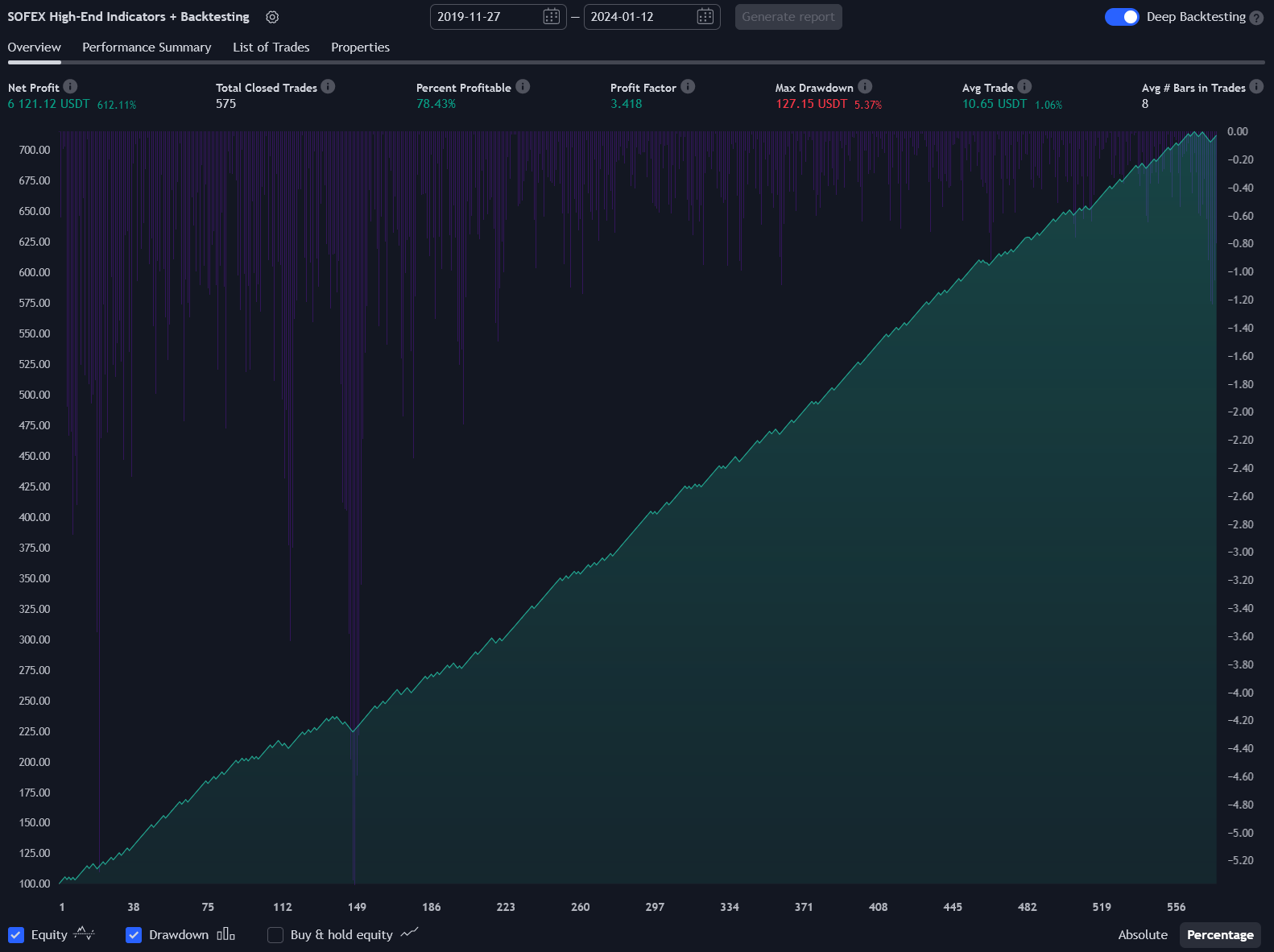Click the Generate report button

[788, 17]
